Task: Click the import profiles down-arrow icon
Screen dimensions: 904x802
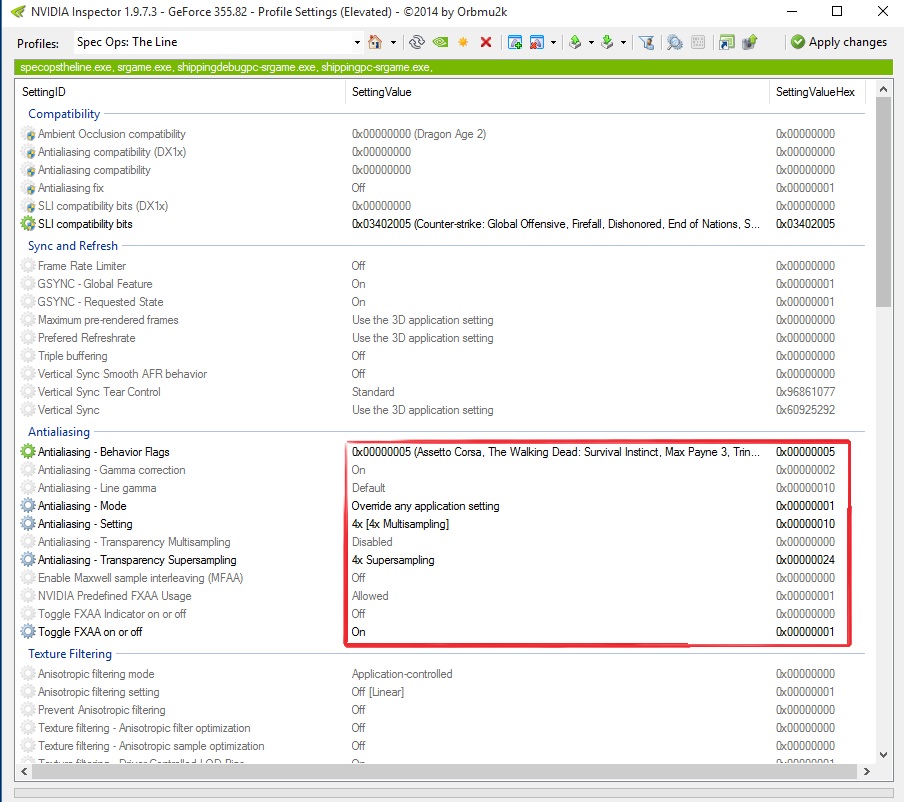Action: tap(607, 42)
